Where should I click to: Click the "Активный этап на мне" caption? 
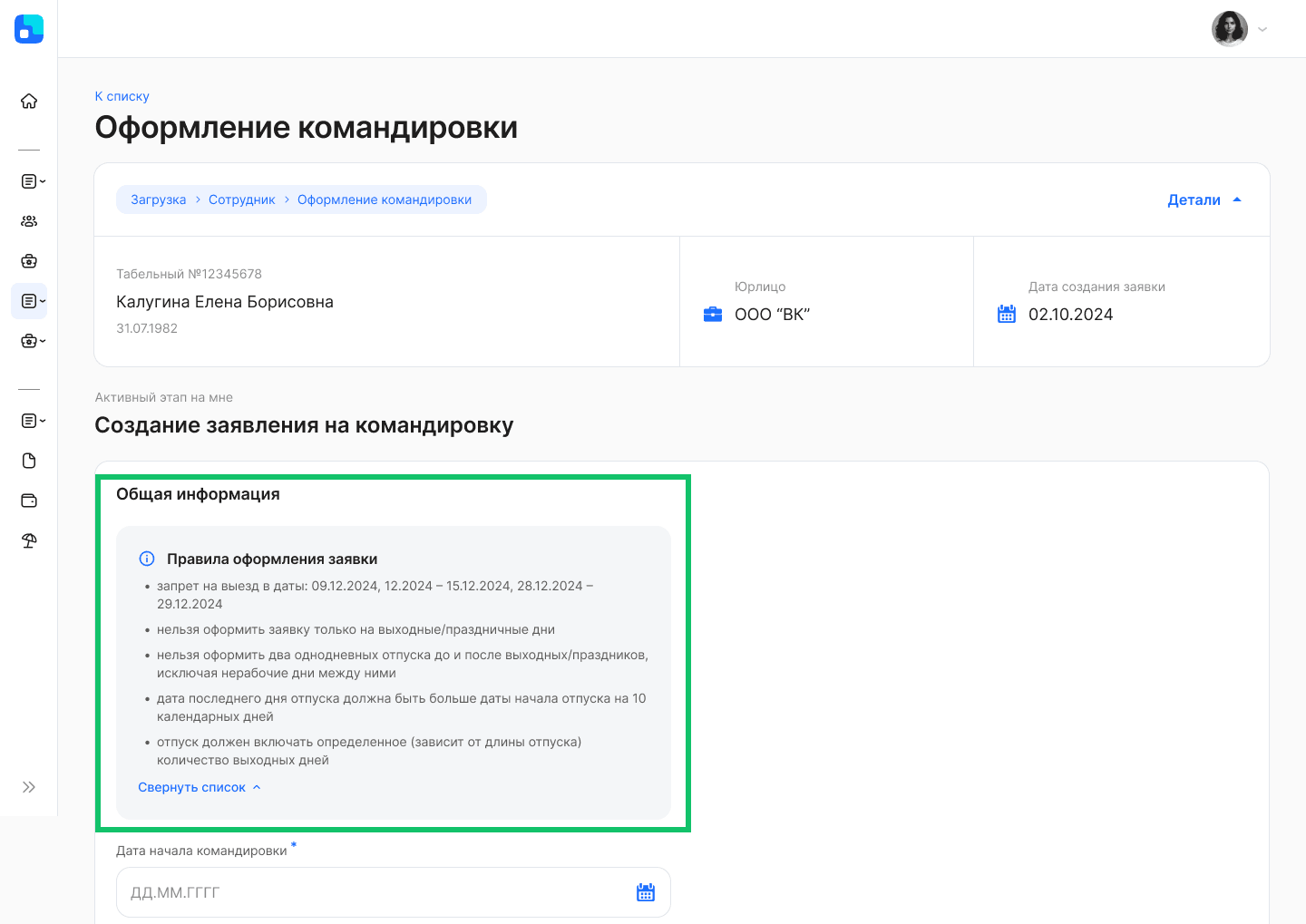point(164,397)
